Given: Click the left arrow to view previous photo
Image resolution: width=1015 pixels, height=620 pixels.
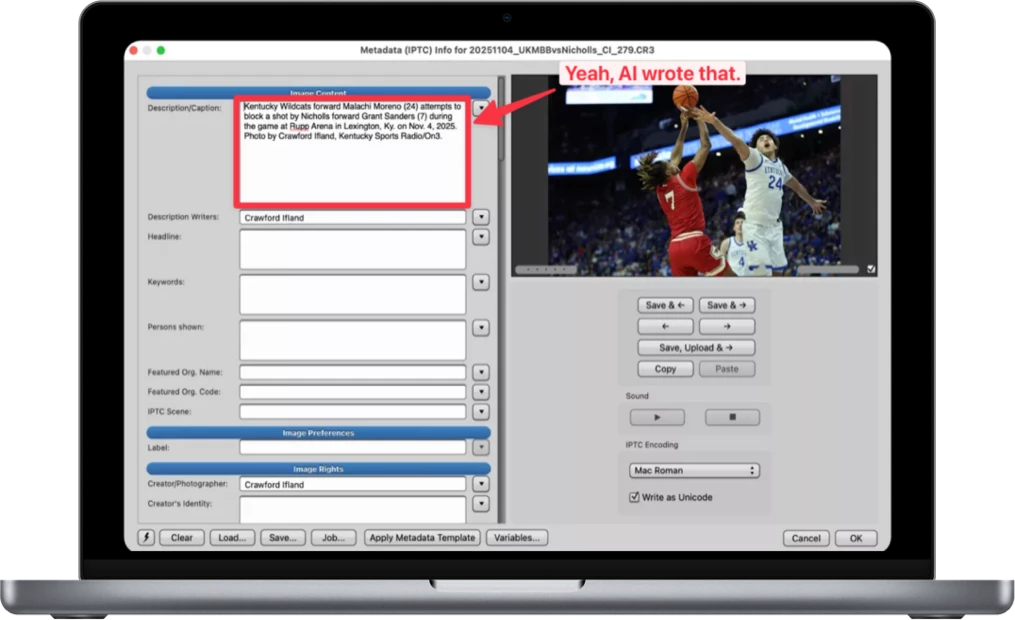Looking at the screenshot, I should click(664, 325).
